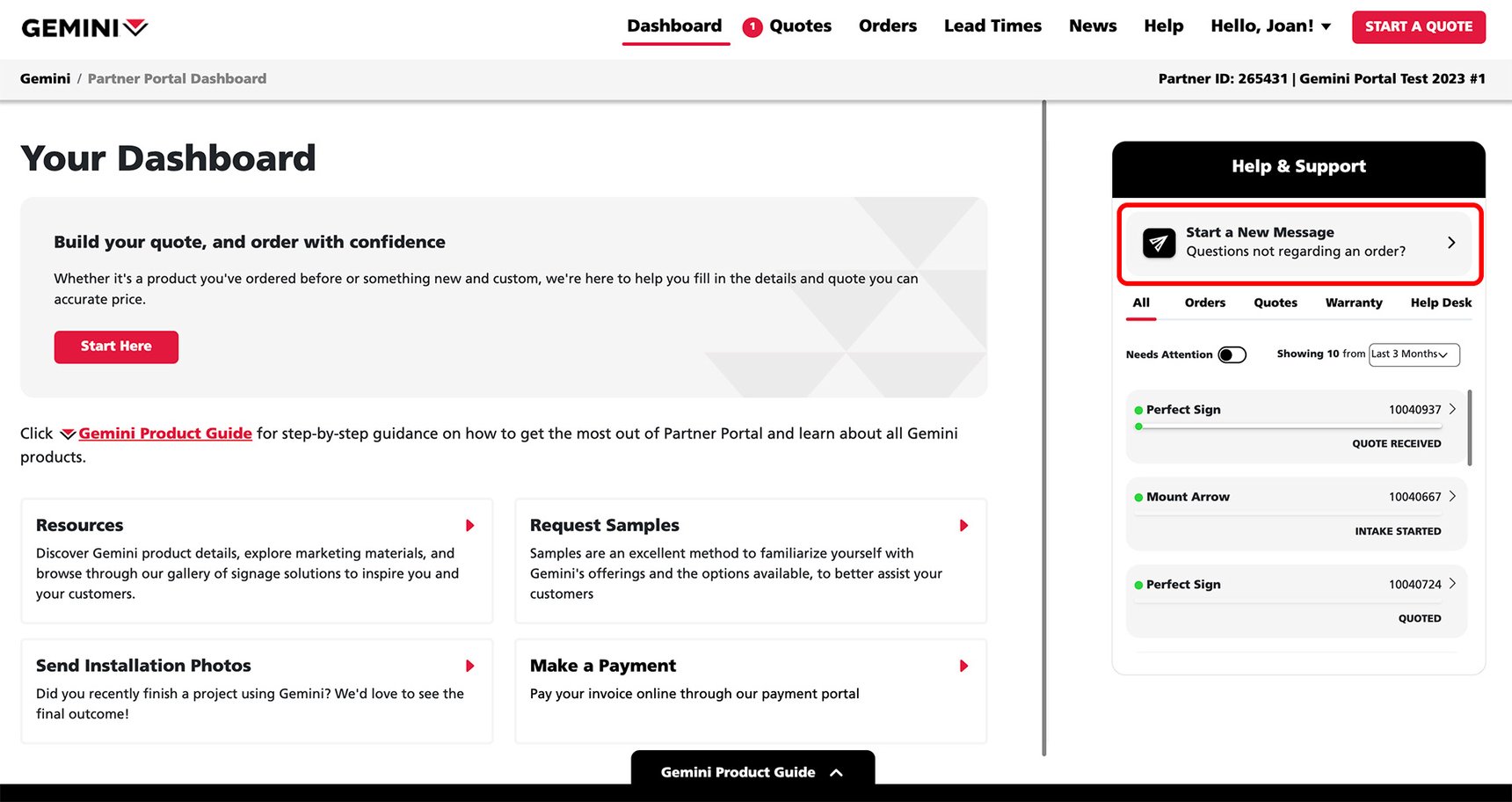Open the Last 3 Months dropdown
The image size is (1512, 802).
1414,354
